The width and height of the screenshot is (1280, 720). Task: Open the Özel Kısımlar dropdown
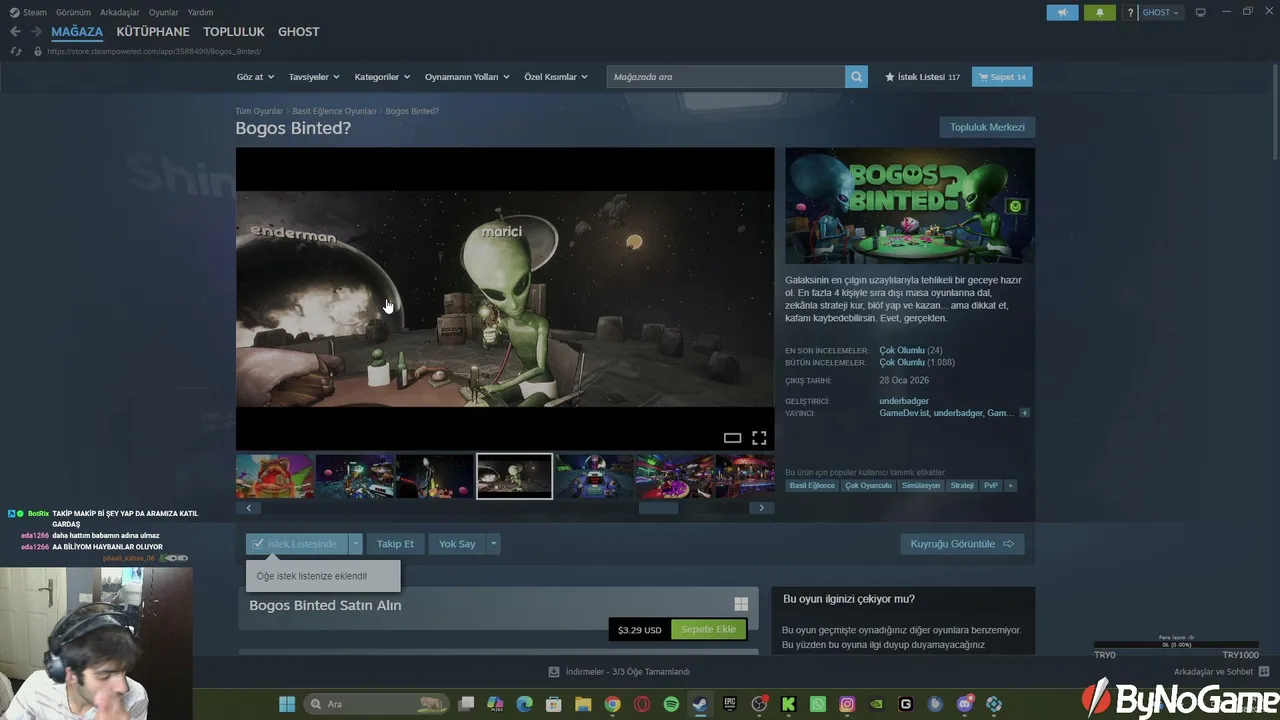click(556, 77)
